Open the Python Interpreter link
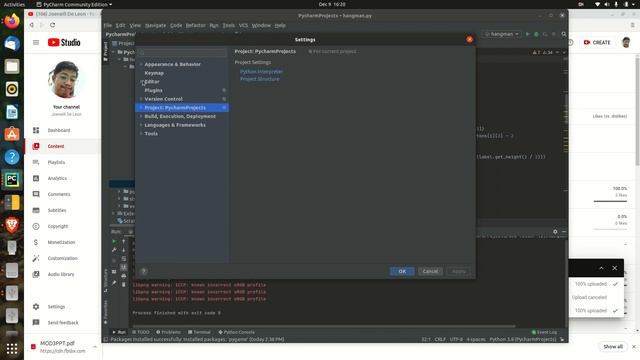 [261, 71]
